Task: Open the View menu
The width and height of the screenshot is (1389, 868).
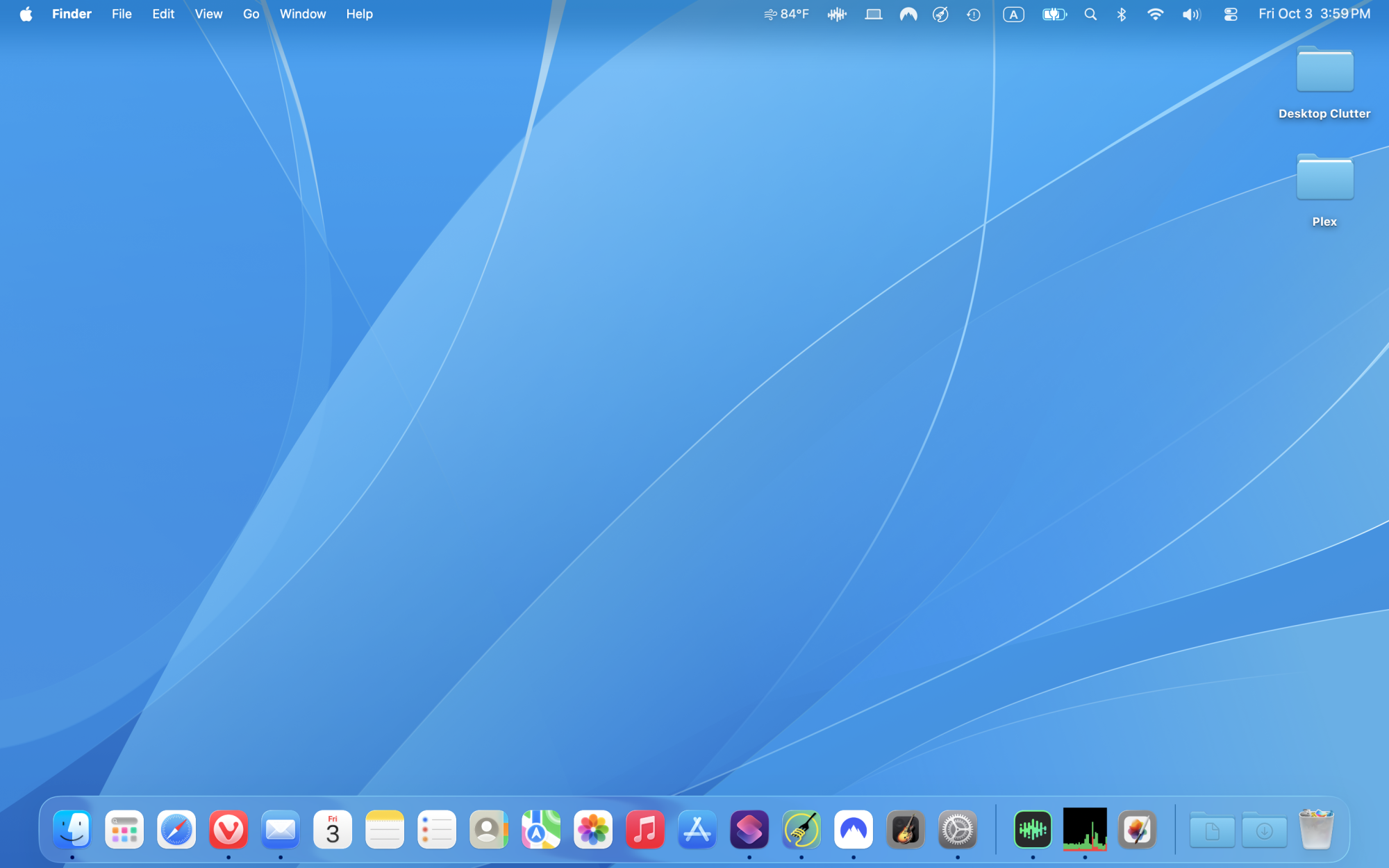Action: tap(208, 14)
